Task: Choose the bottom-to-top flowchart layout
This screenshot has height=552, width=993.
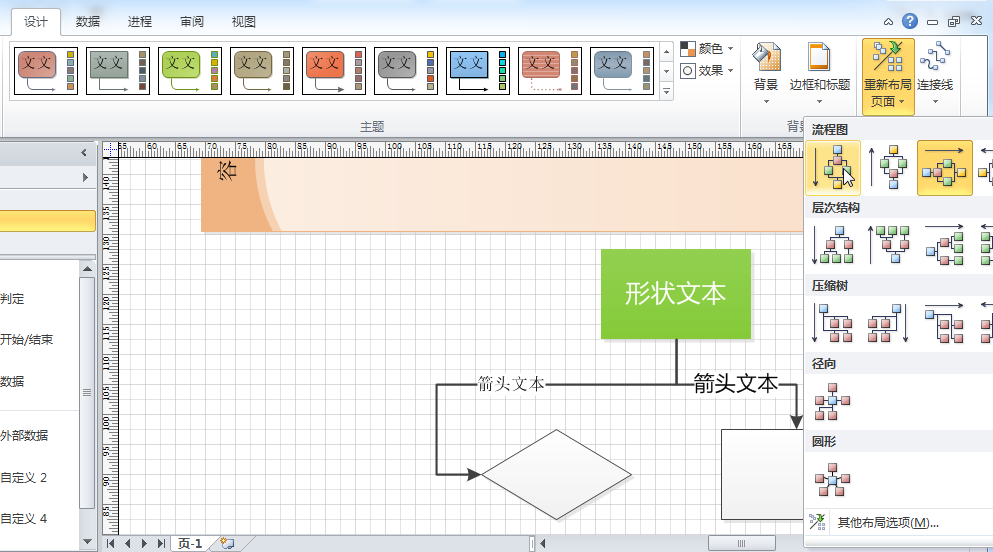Action: (888, 167)
